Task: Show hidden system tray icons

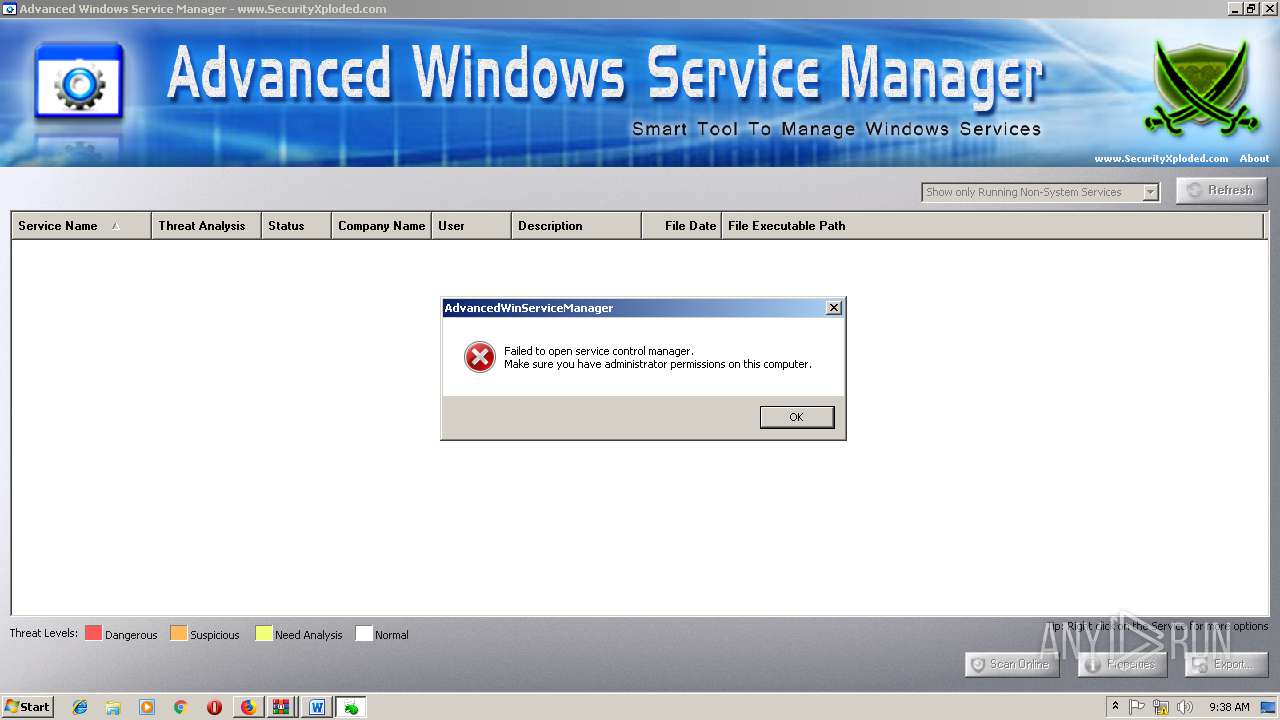Action: click(x=1115, y=706)
